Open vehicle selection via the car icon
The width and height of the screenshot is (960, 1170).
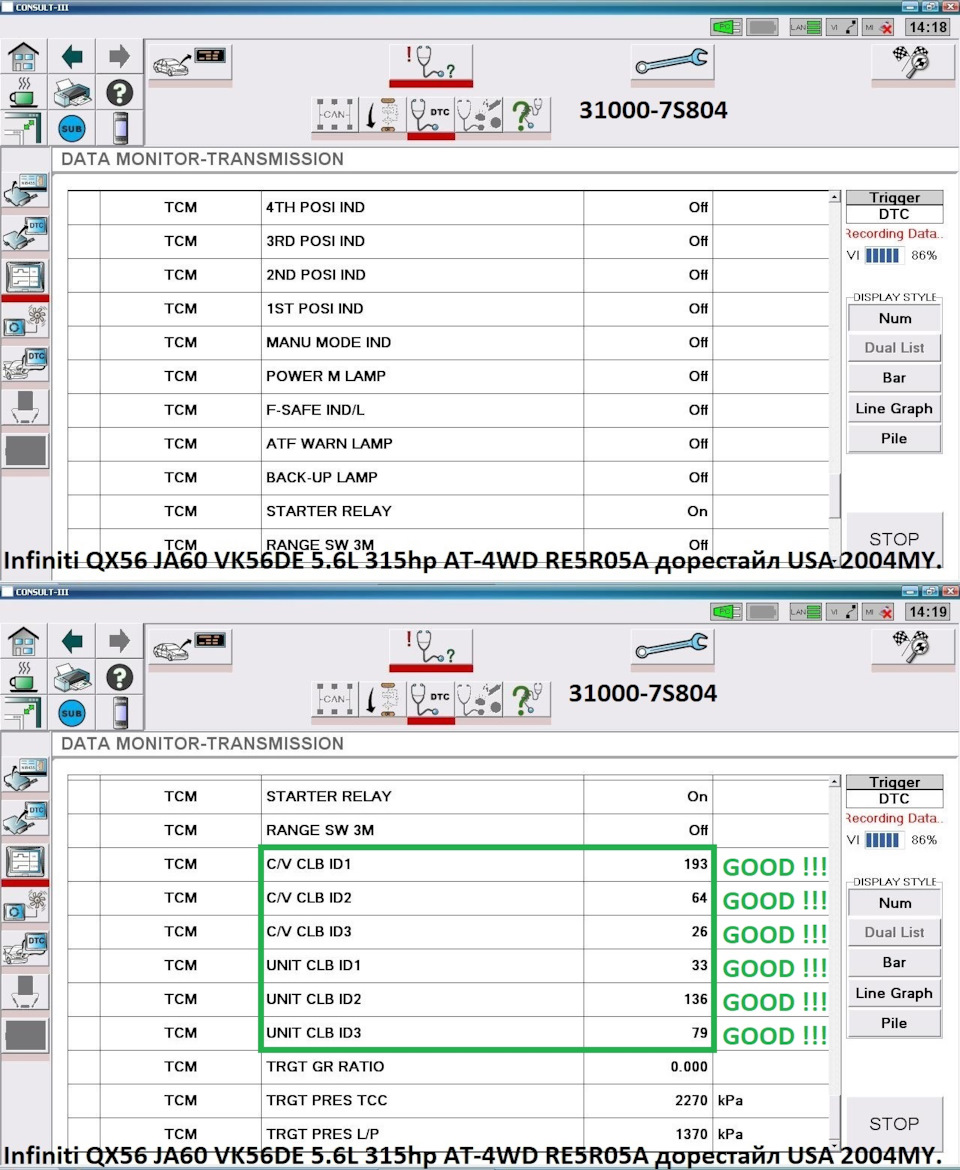(x=189, y=62)
